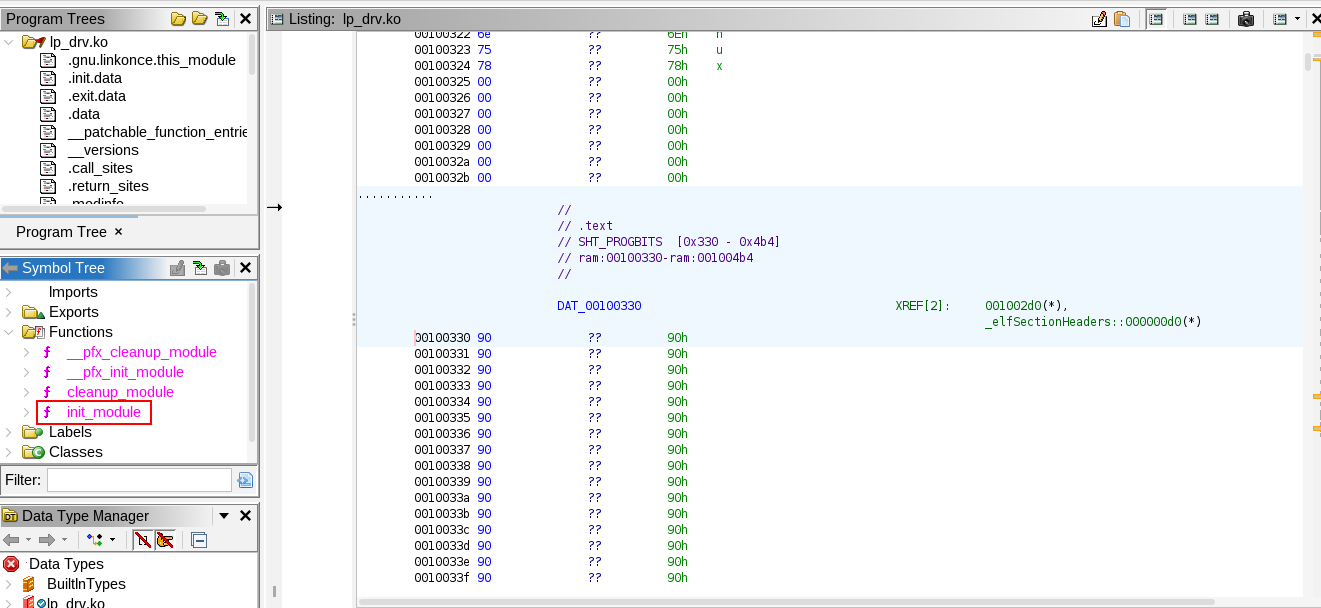
Task: Select Exports folder in Symbol Tree
Action: (74, 312)
